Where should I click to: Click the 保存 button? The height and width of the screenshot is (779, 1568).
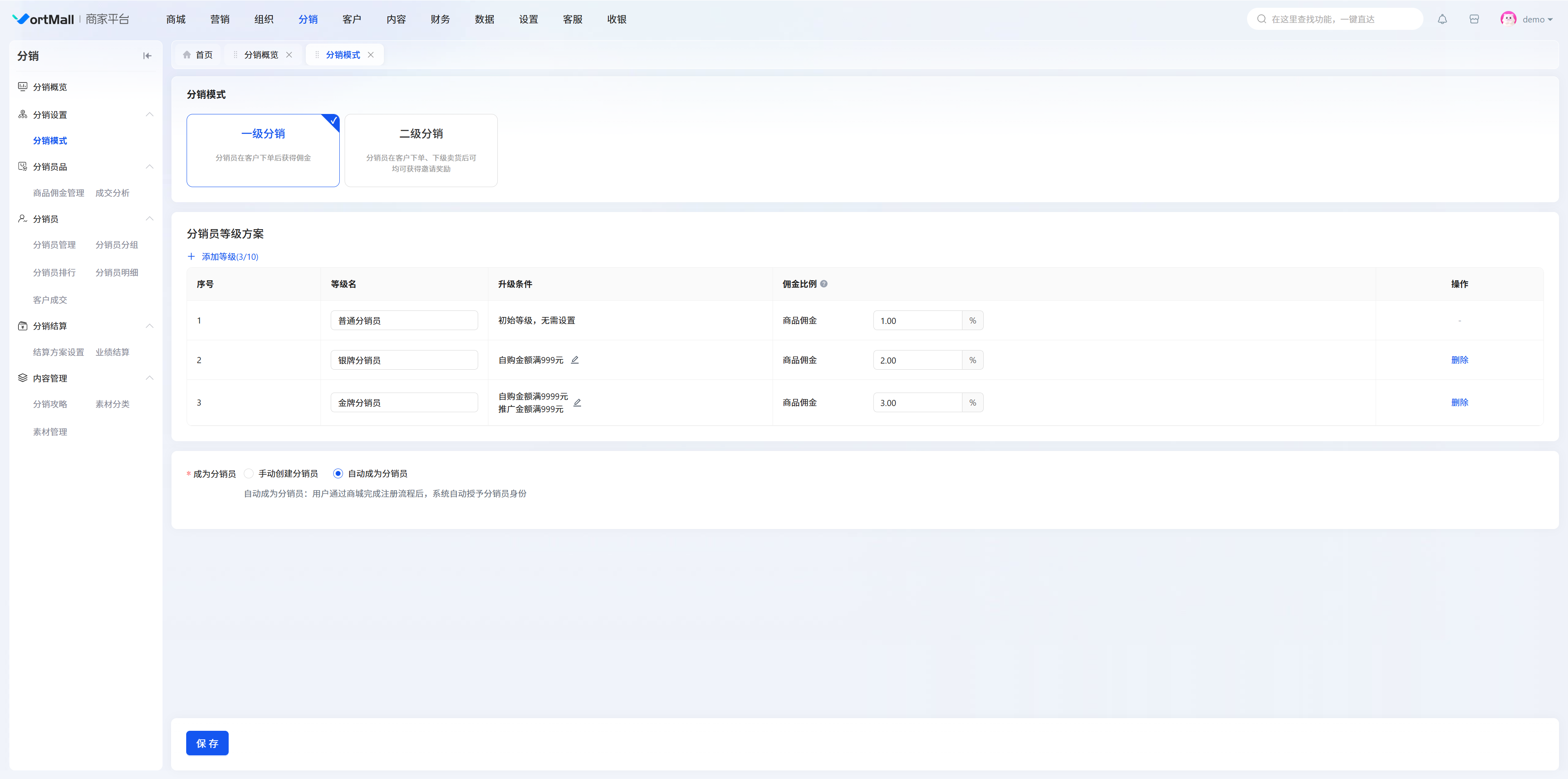coord(207,743)
